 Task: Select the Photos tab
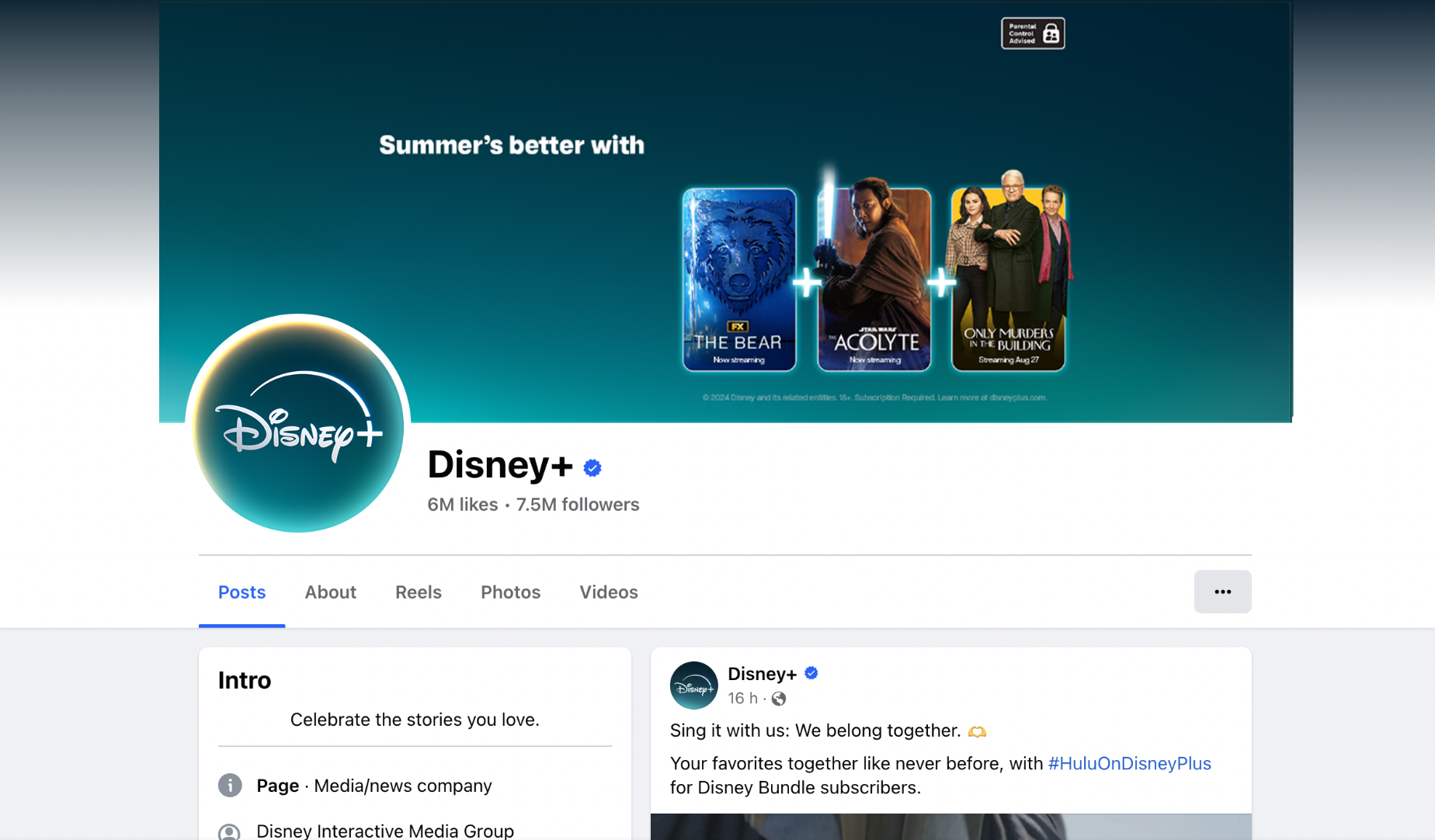[510, 592]
